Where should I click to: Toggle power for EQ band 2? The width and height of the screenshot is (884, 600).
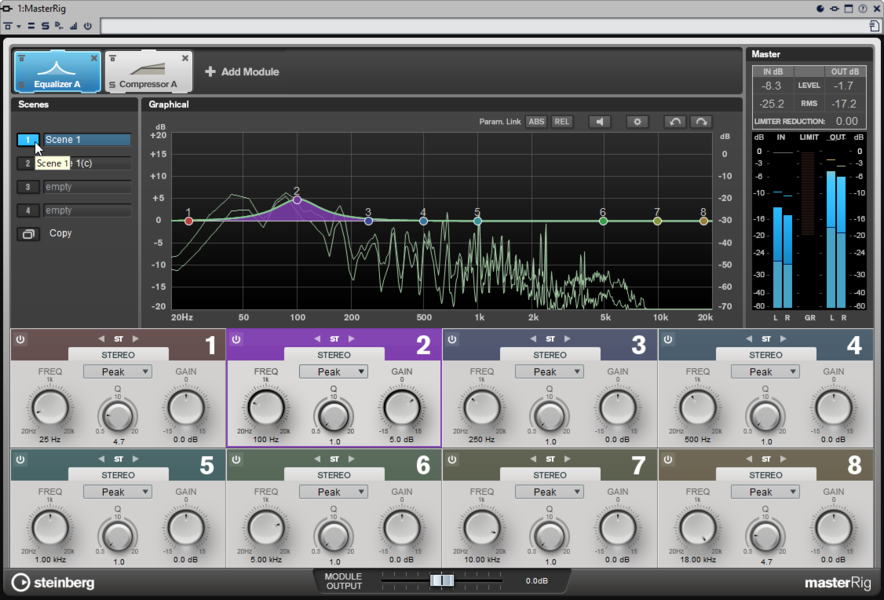pos(236,339)
